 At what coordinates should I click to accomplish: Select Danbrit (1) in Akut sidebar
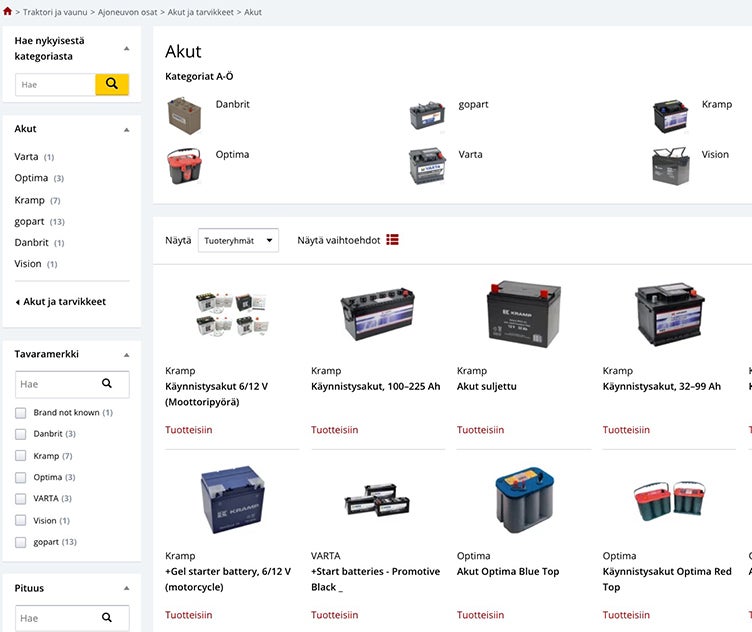pyautogui.click(x=39, y=243)
